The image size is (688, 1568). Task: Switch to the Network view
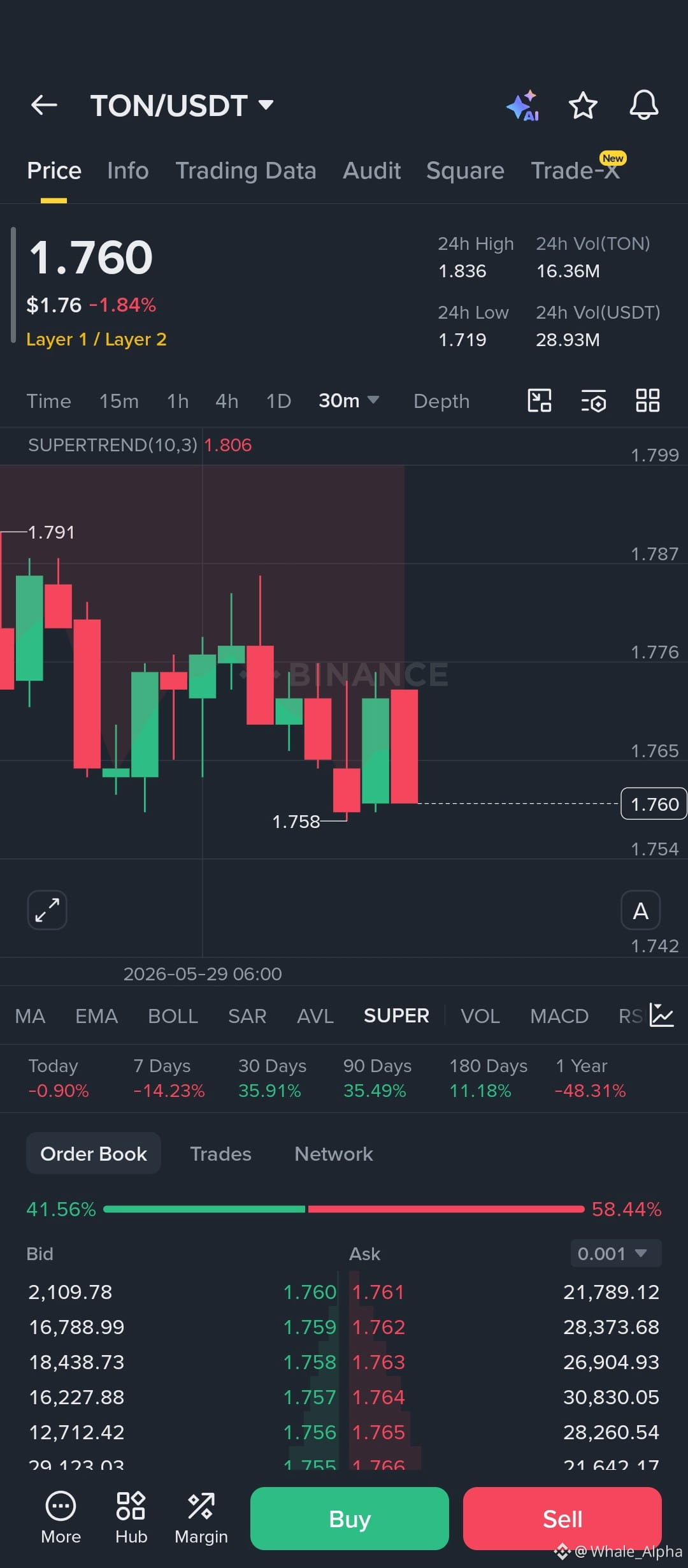point(334,1154)
